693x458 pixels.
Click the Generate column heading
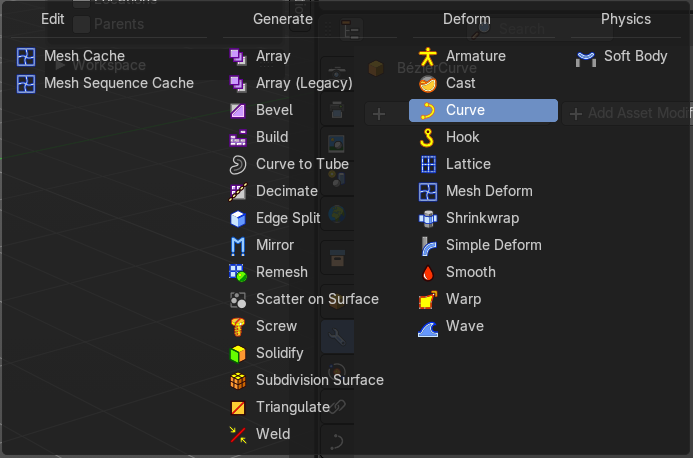[x=283, y=19]
